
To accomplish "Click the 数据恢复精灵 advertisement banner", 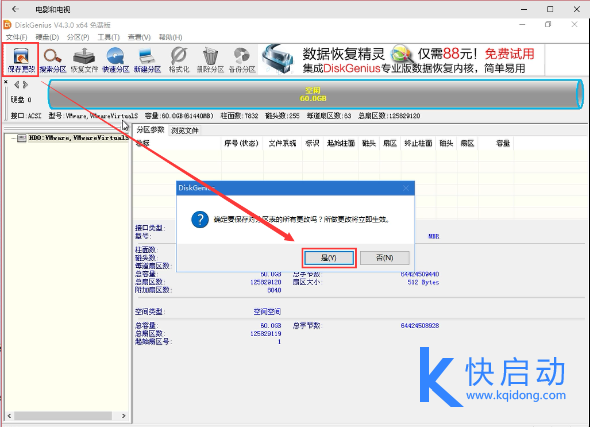I will point(401,59).
